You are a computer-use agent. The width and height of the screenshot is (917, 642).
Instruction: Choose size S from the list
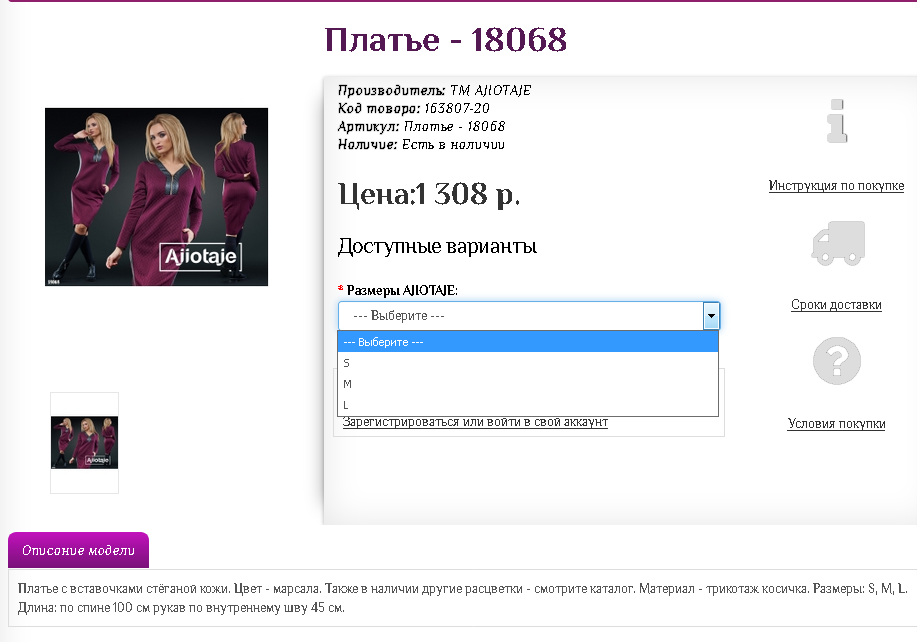[528, 363]
